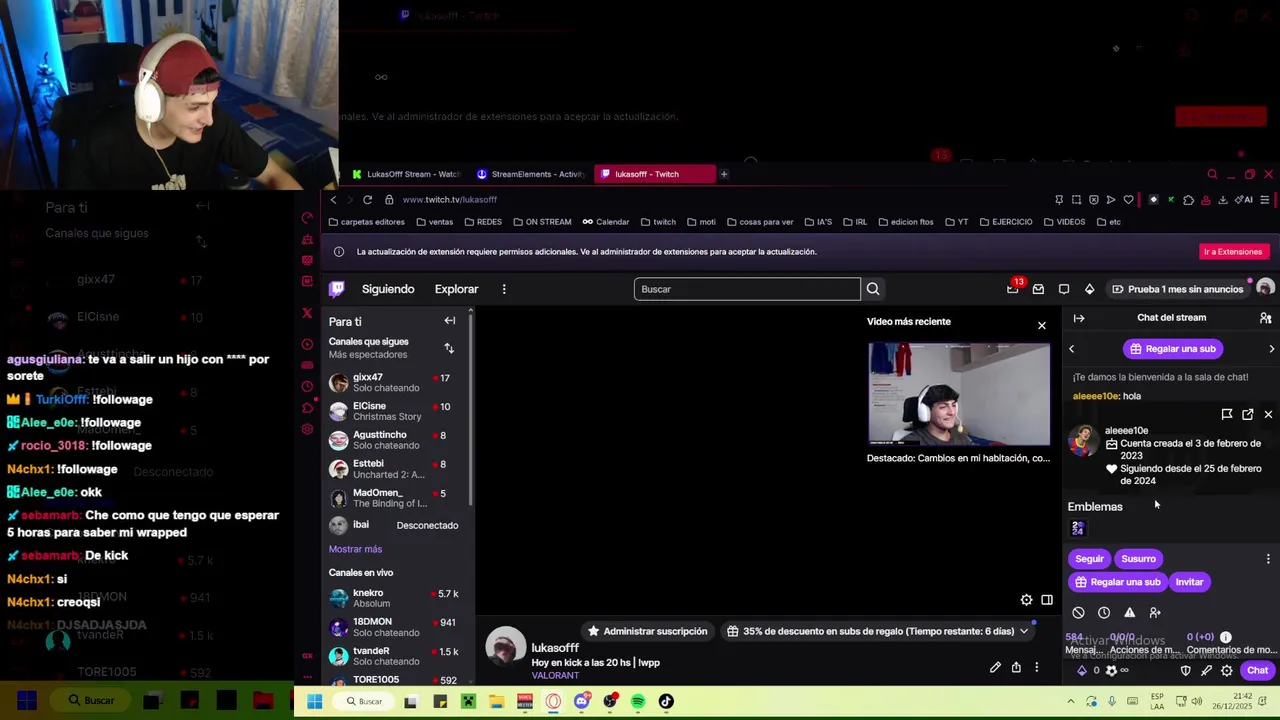The width and height of the screenshot is (1280, 720).
Task: Switch to StreamElements Activity browser tab
Action: click(x=531, y=174)
